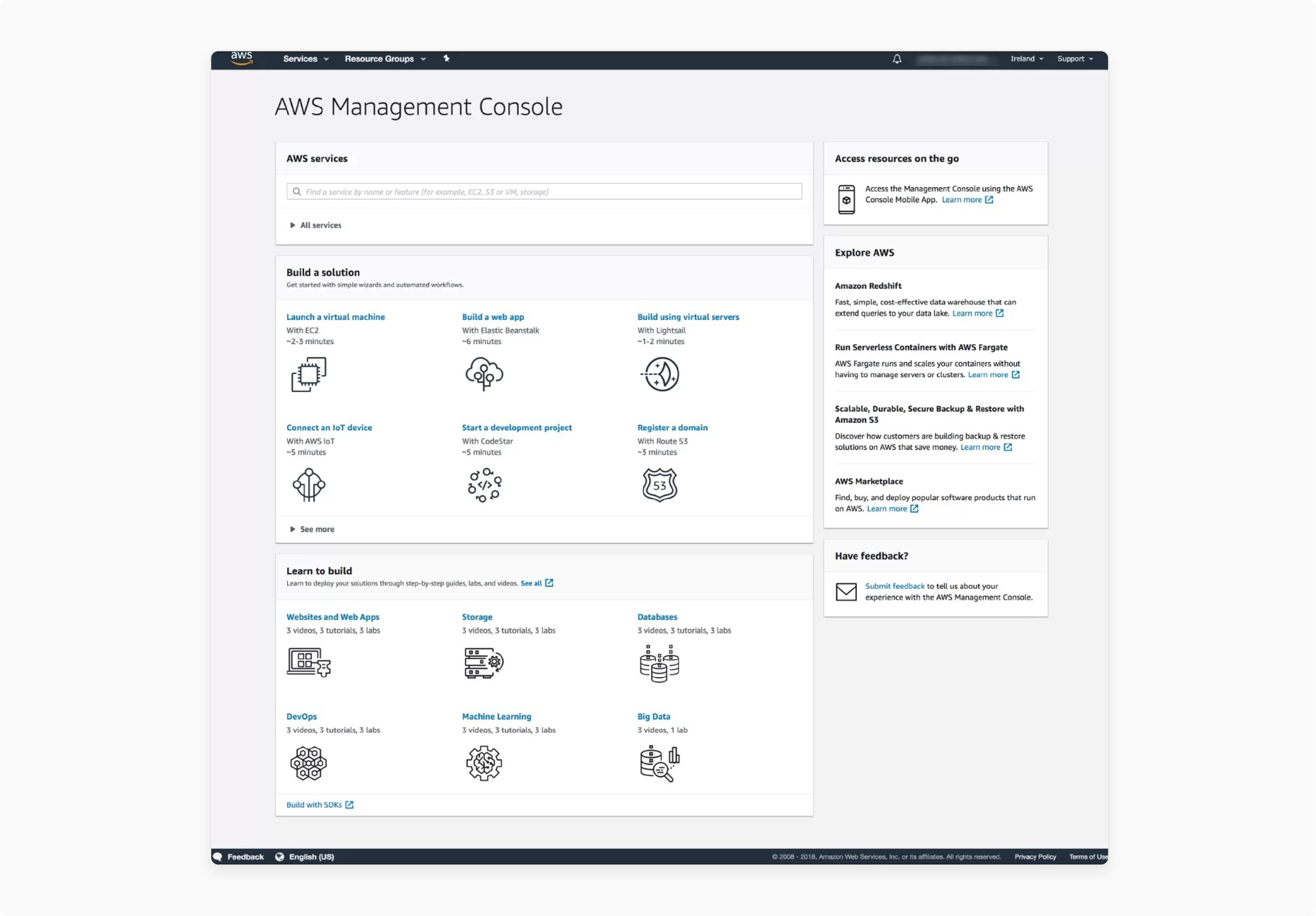This screenshot has height=916, width=1316.
Task: Click the DevOps hexagon cluster icon
Action: [x=308, y=763]
